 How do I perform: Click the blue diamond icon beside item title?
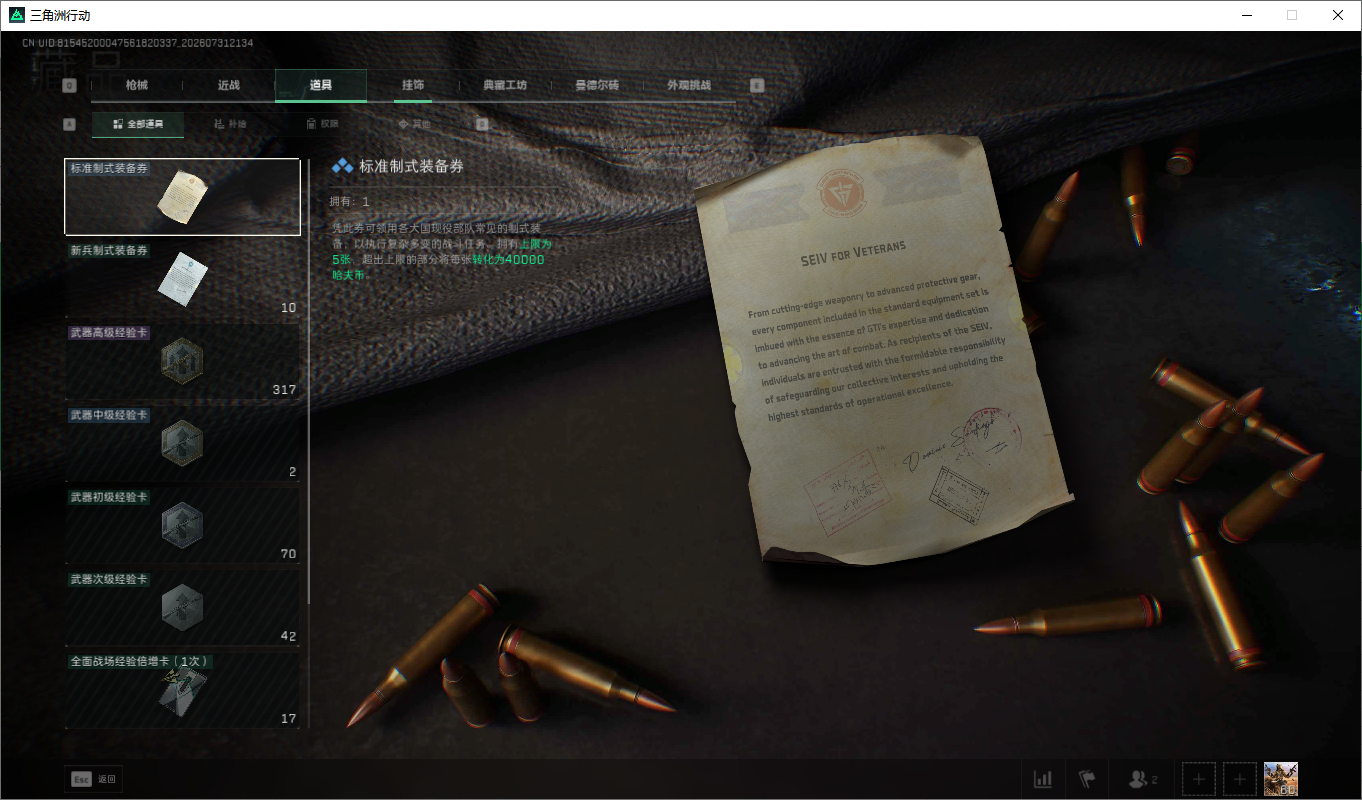pos(342,167)
